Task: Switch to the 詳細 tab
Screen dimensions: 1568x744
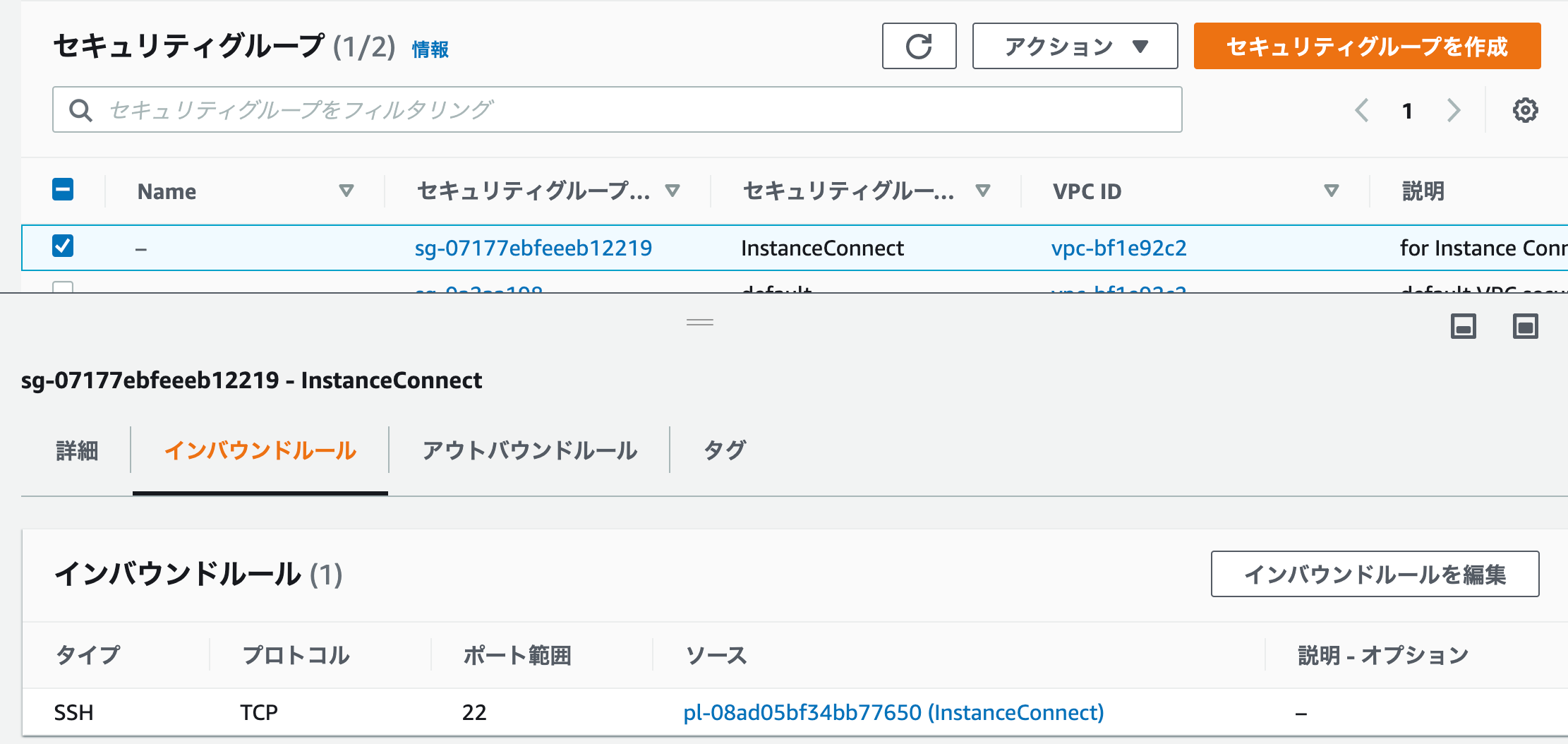Action: pyautogui.click(x=77, y=450)
